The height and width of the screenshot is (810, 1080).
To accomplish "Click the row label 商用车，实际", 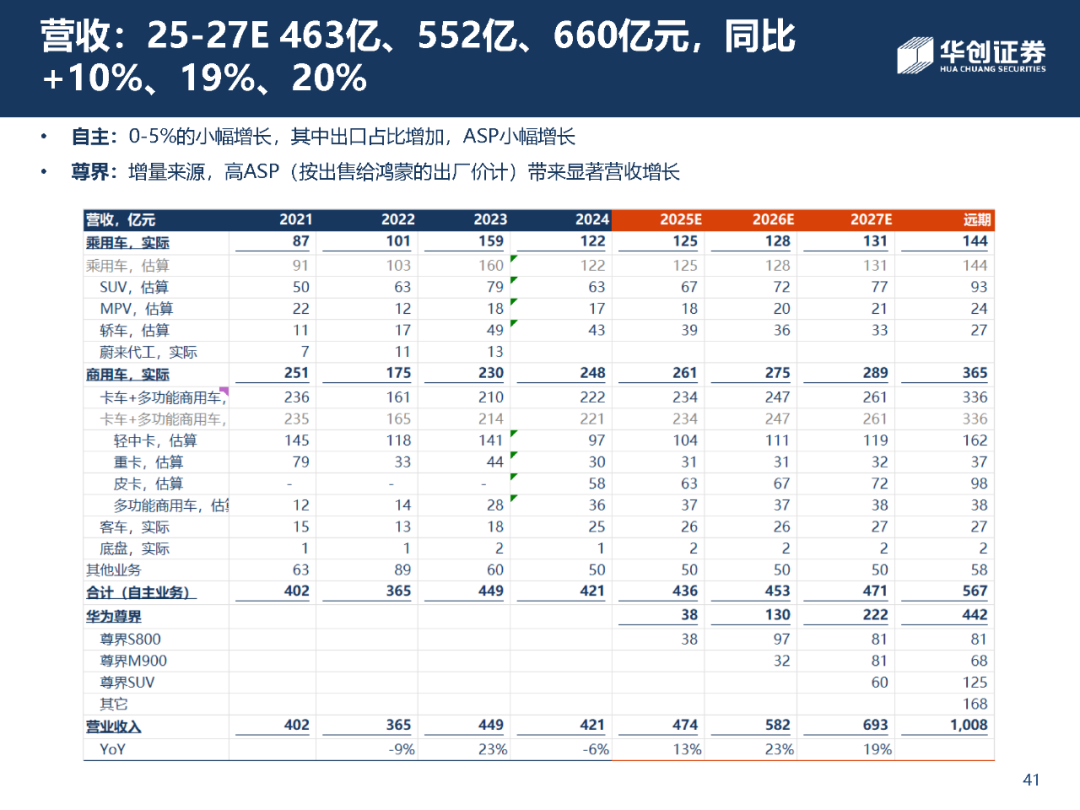I will tap(127, 375).
